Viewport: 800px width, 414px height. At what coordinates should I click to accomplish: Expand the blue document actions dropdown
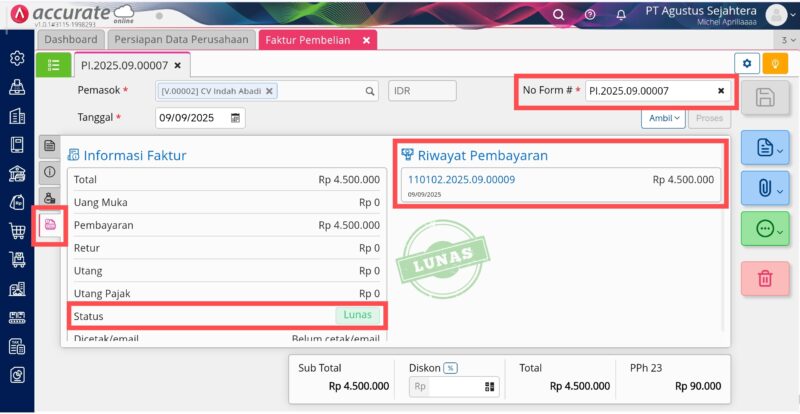coord(765,148)
